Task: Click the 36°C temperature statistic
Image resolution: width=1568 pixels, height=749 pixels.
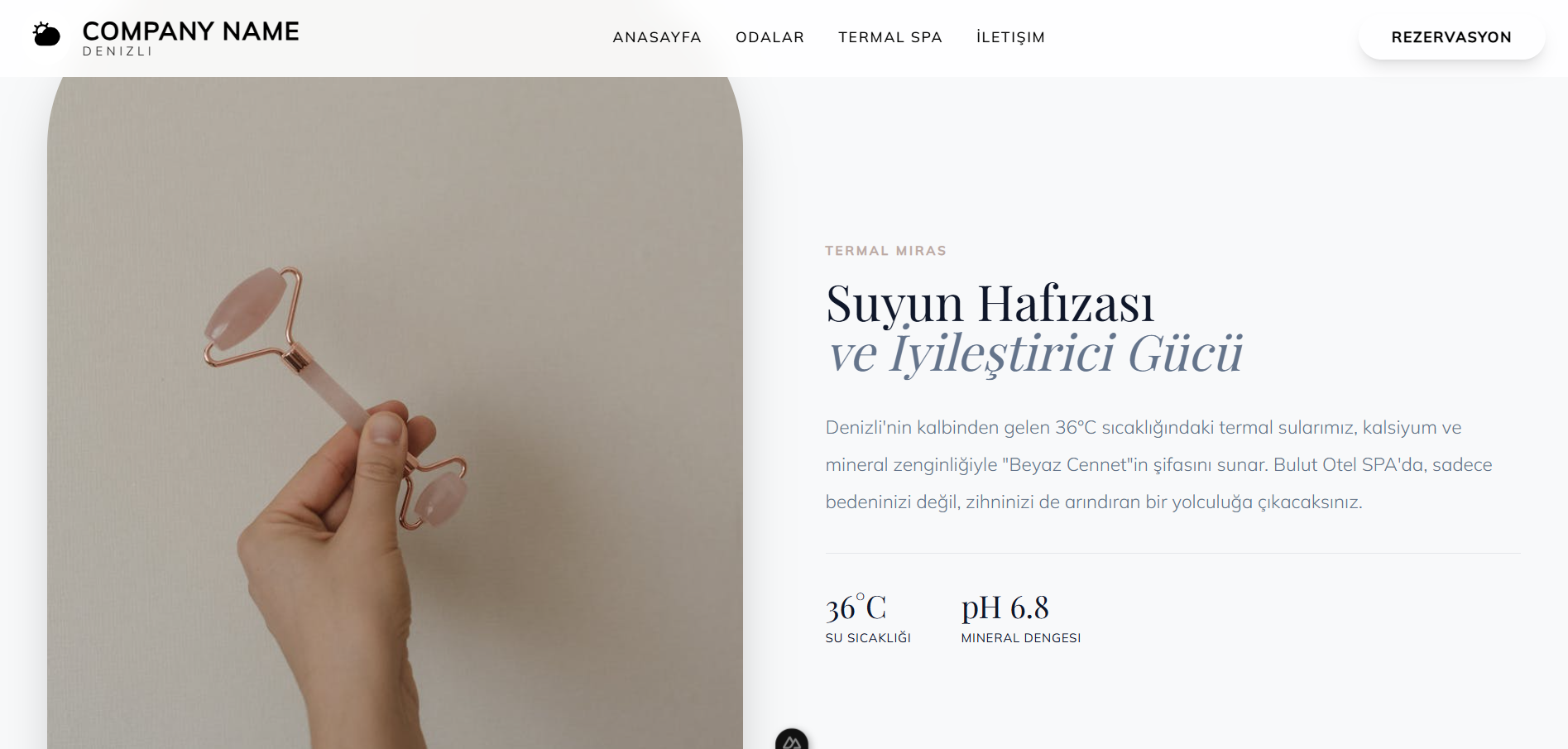Action: pos(856,607)
